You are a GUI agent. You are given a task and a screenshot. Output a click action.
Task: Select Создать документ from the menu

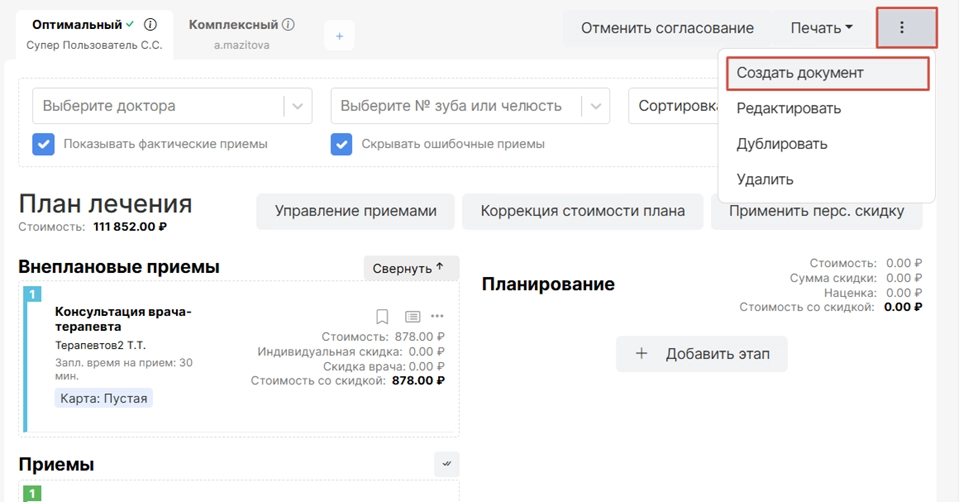[800, 73]
